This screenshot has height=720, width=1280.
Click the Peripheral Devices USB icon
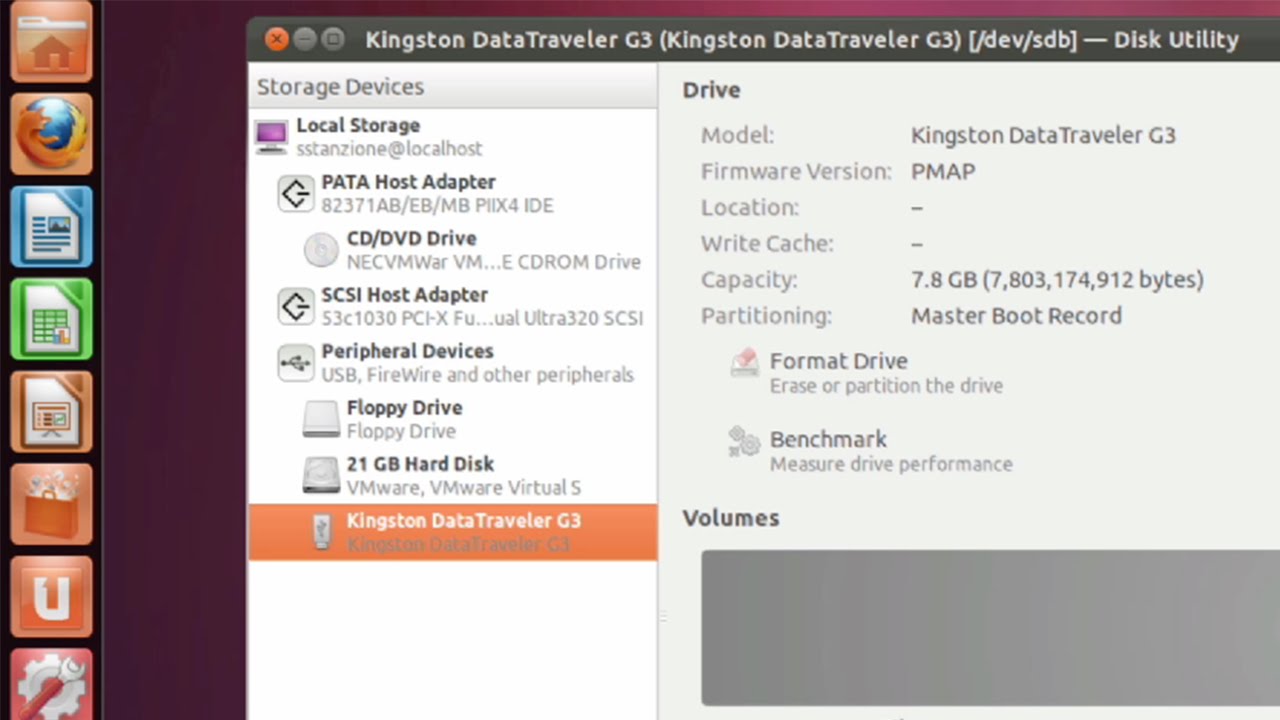(296, 363)
